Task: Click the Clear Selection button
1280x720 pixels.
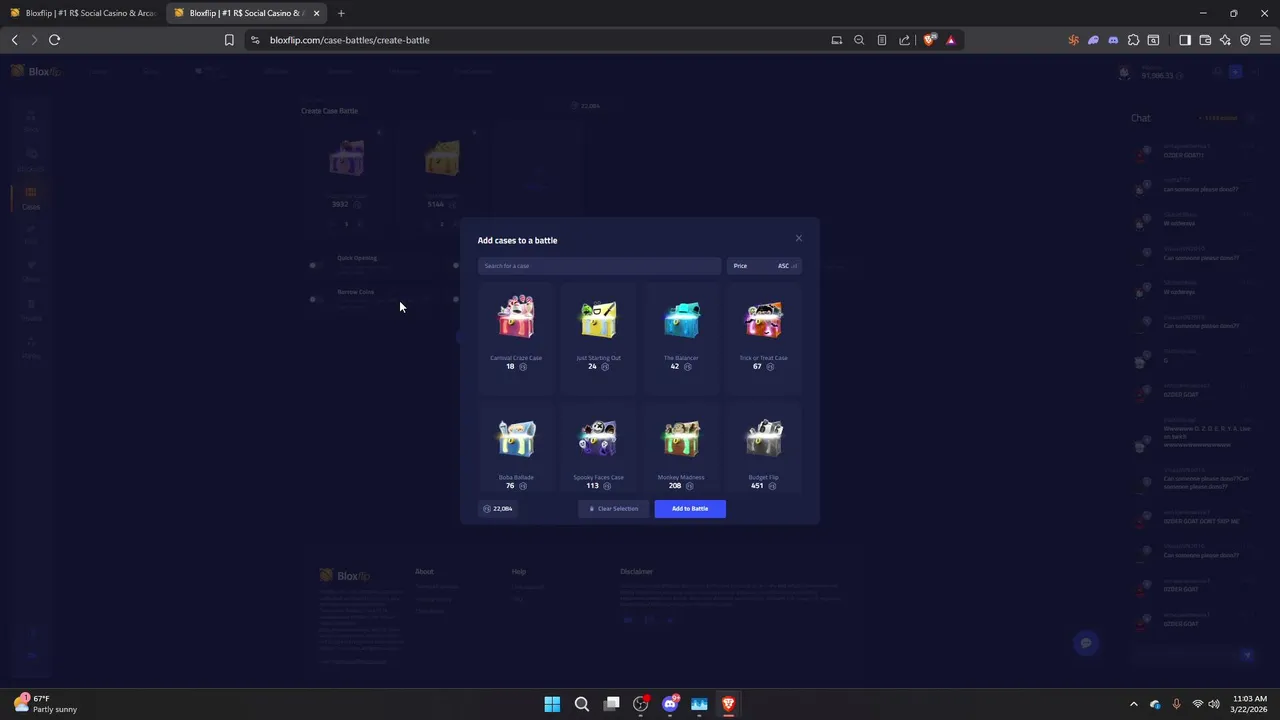Action: pyautogui.click(x=613, y=509)
